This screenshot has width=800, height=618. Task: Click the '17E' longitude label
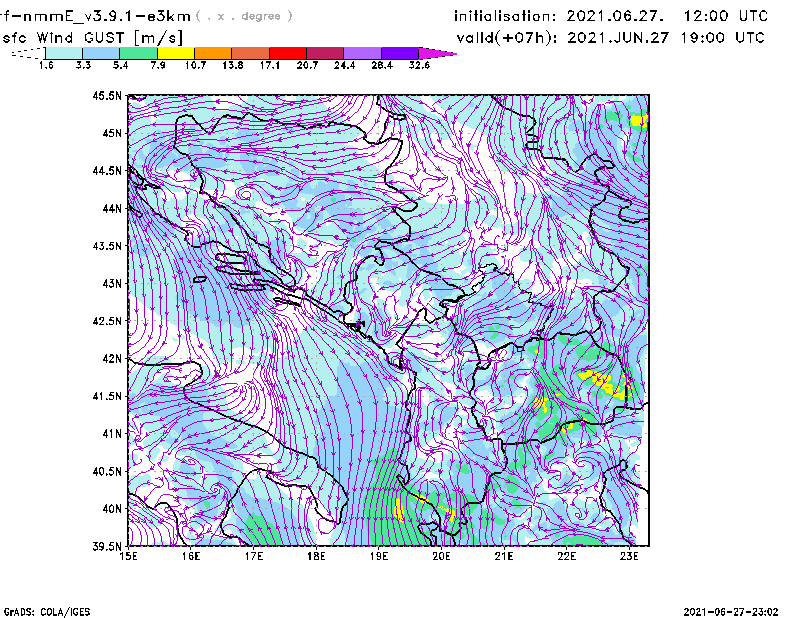point(254,556)
